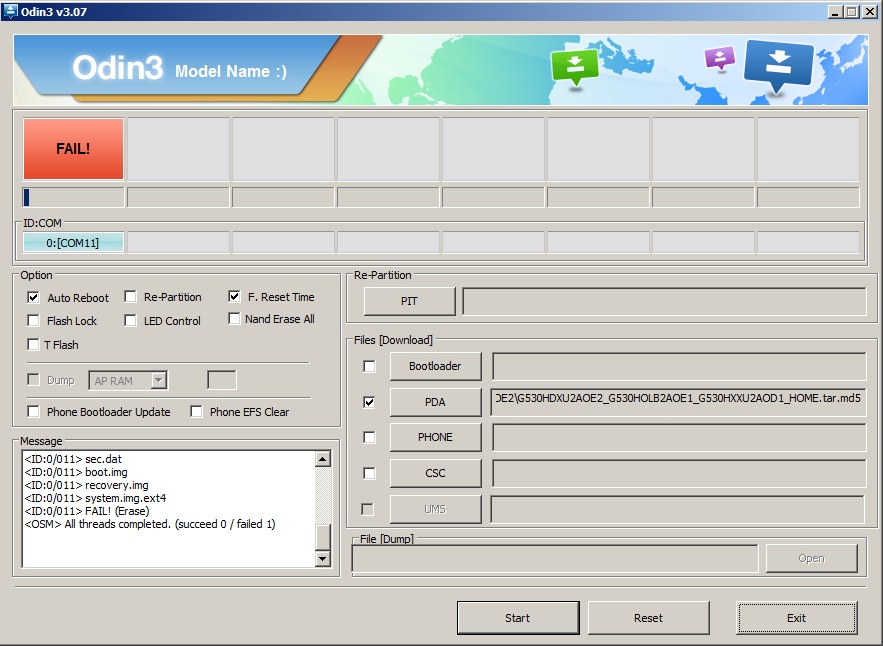Image resolution: width=883 pixels, height=646 pixels.
Task: Enable the Re-Partition checkbox
Action: point(131,297)
